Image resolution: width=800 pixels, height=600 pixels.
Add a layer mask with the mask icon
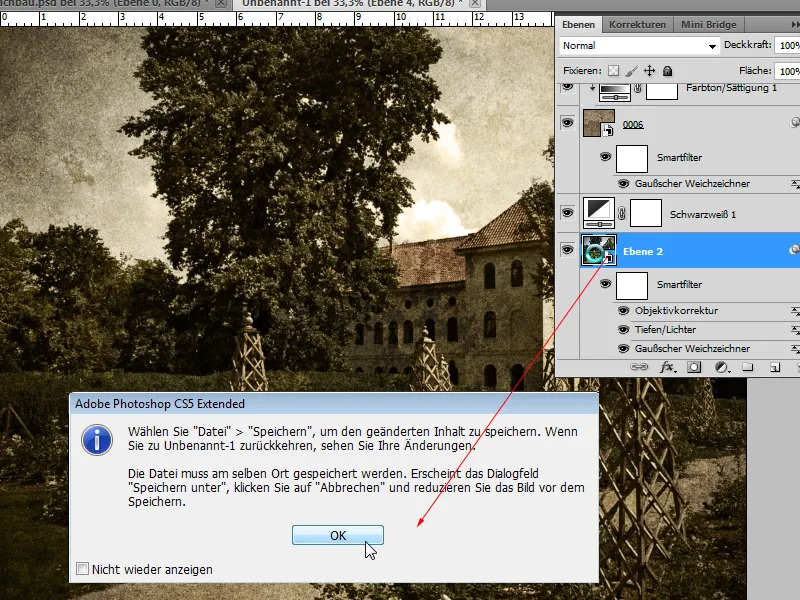[694, 367]
